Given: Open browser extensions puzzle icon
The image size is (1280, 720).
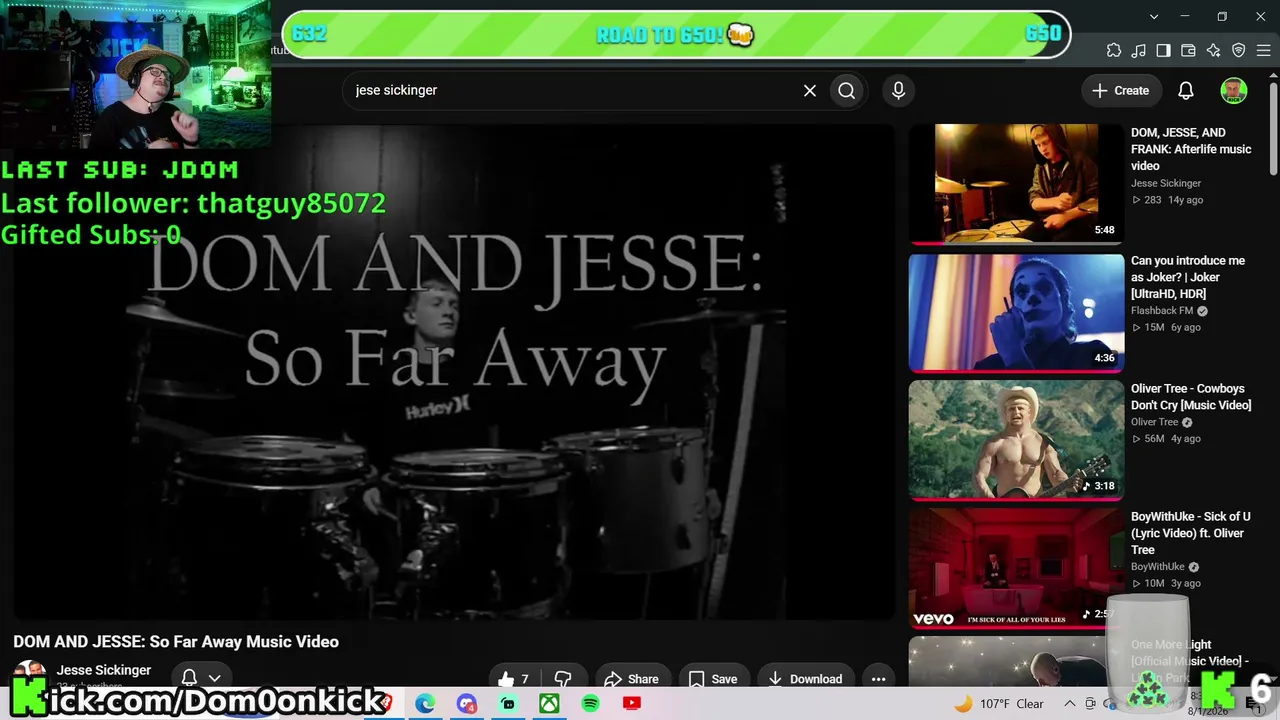Looking at the screenshot, I should pyautogui.click(x=1114, y=50).
